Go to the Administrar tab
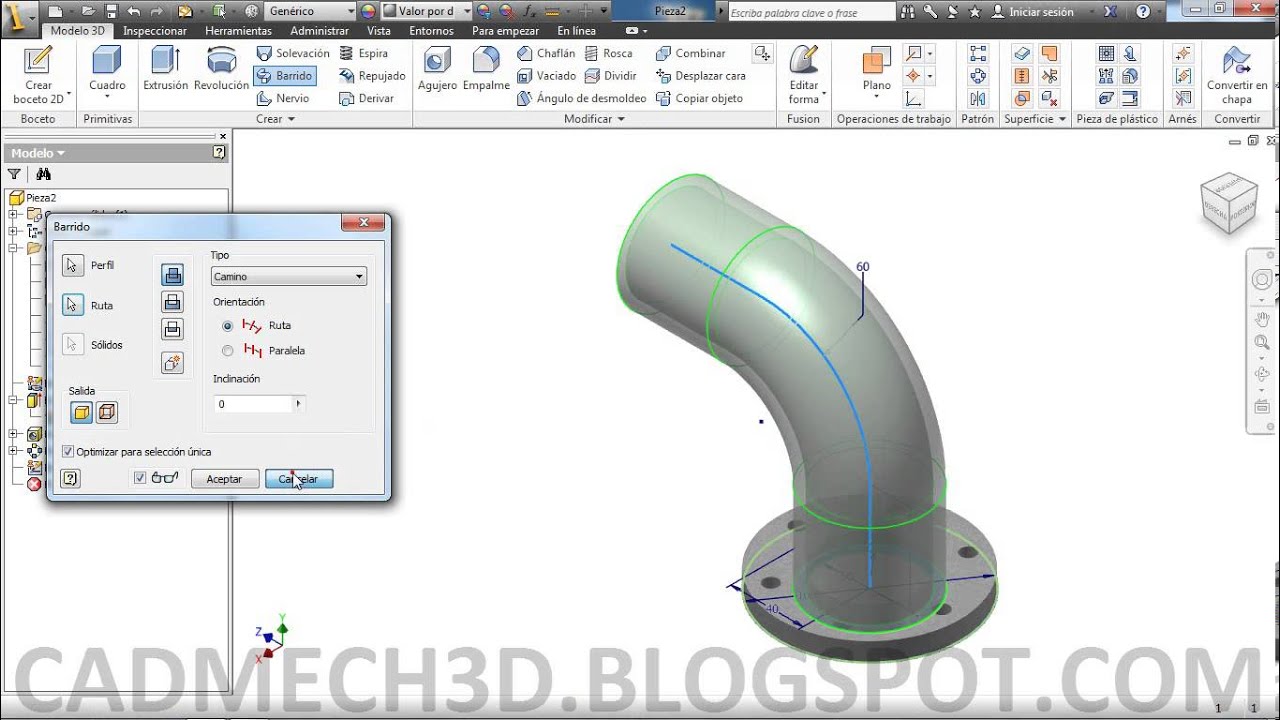The image size is (1280, 720). [x=320, y=31]
